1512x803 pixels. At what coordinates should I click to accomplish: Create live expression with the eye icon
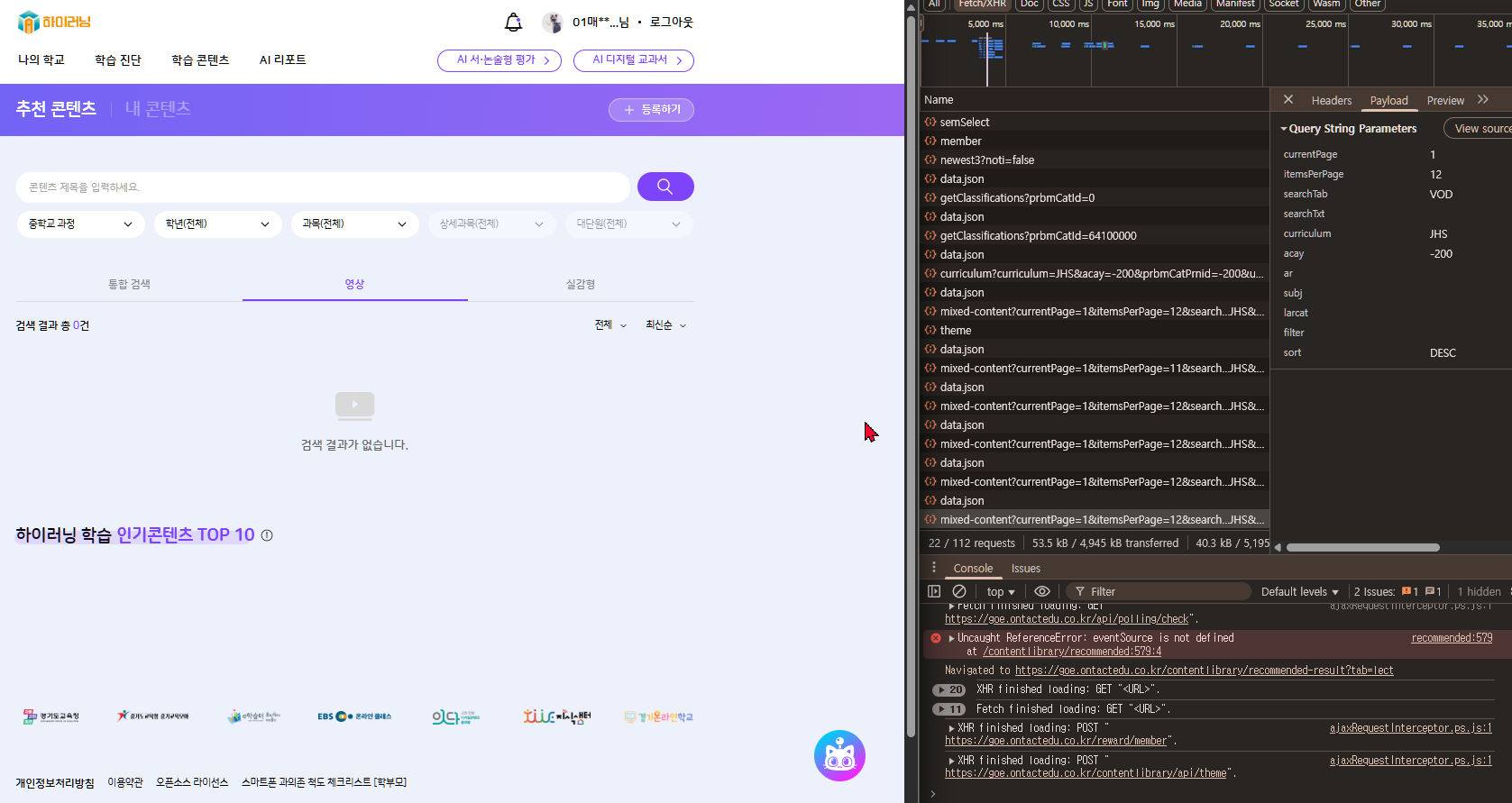[x=1041, y=591]
